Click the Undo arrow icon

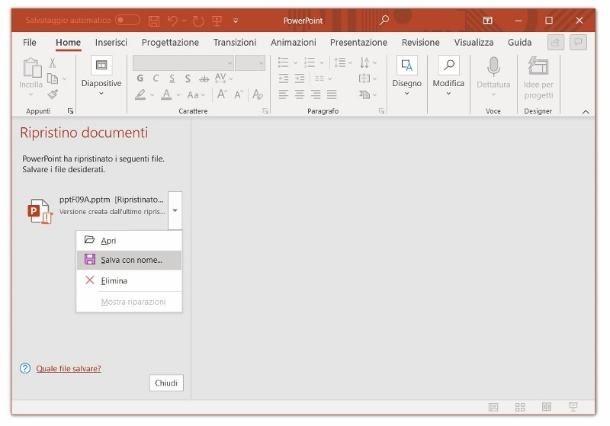point(172,20)
